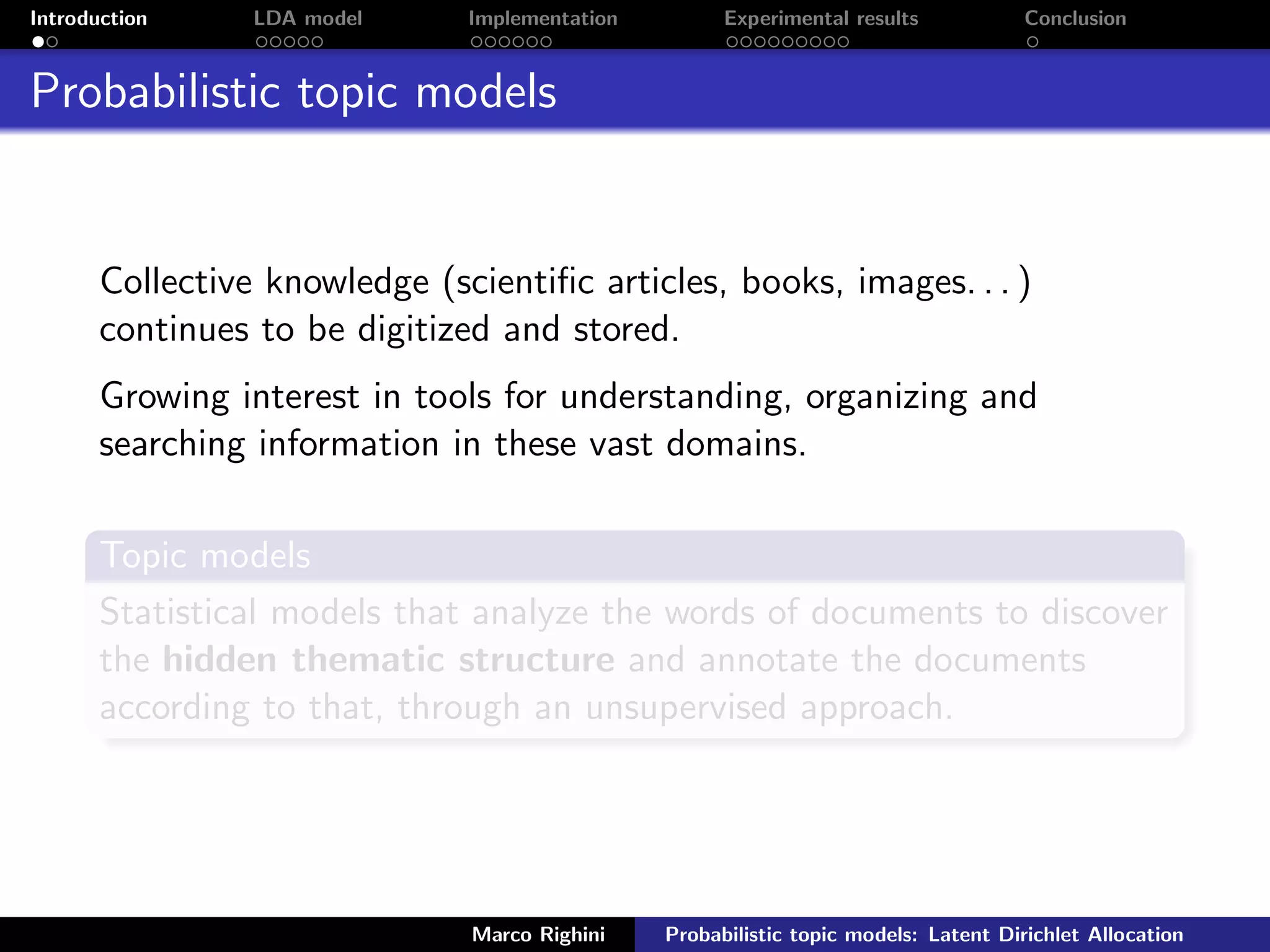Viewport: 1270px width, 952px height.
Task: Open the Introduction section
Action: point(89,19)
